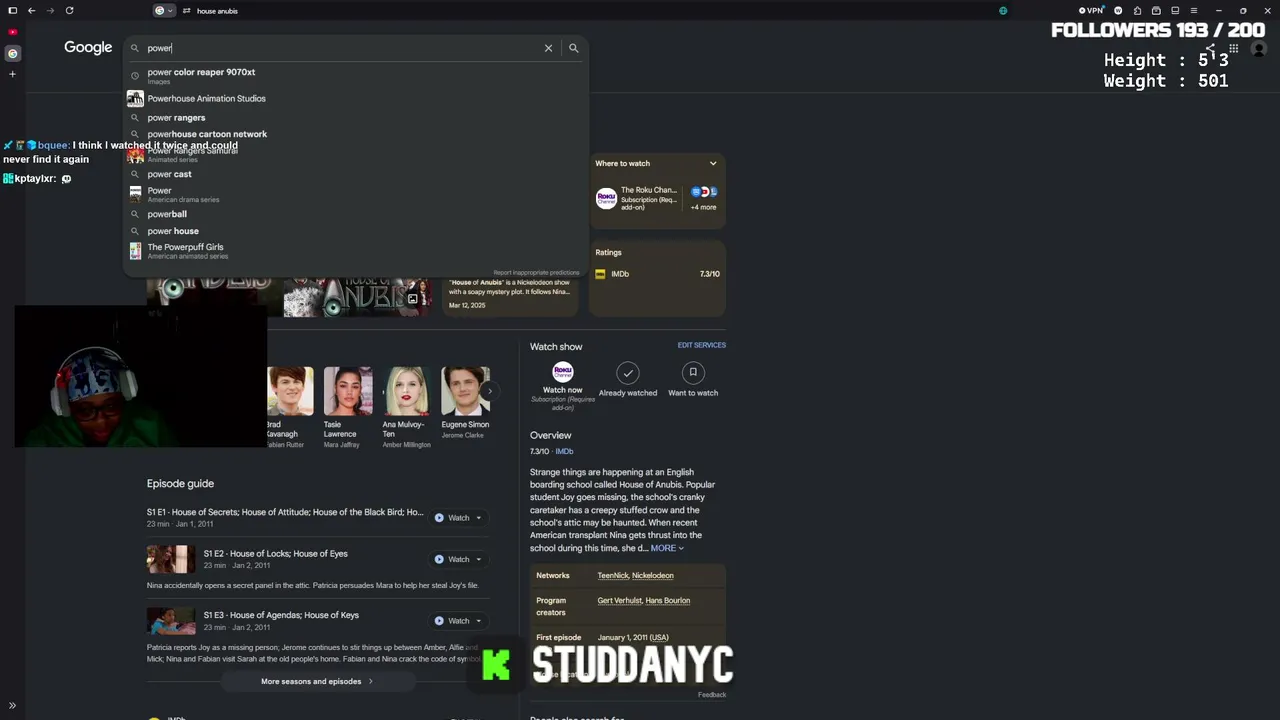Expand overview text with 'MORE'
1280x720 pixels.
(667, 548)
